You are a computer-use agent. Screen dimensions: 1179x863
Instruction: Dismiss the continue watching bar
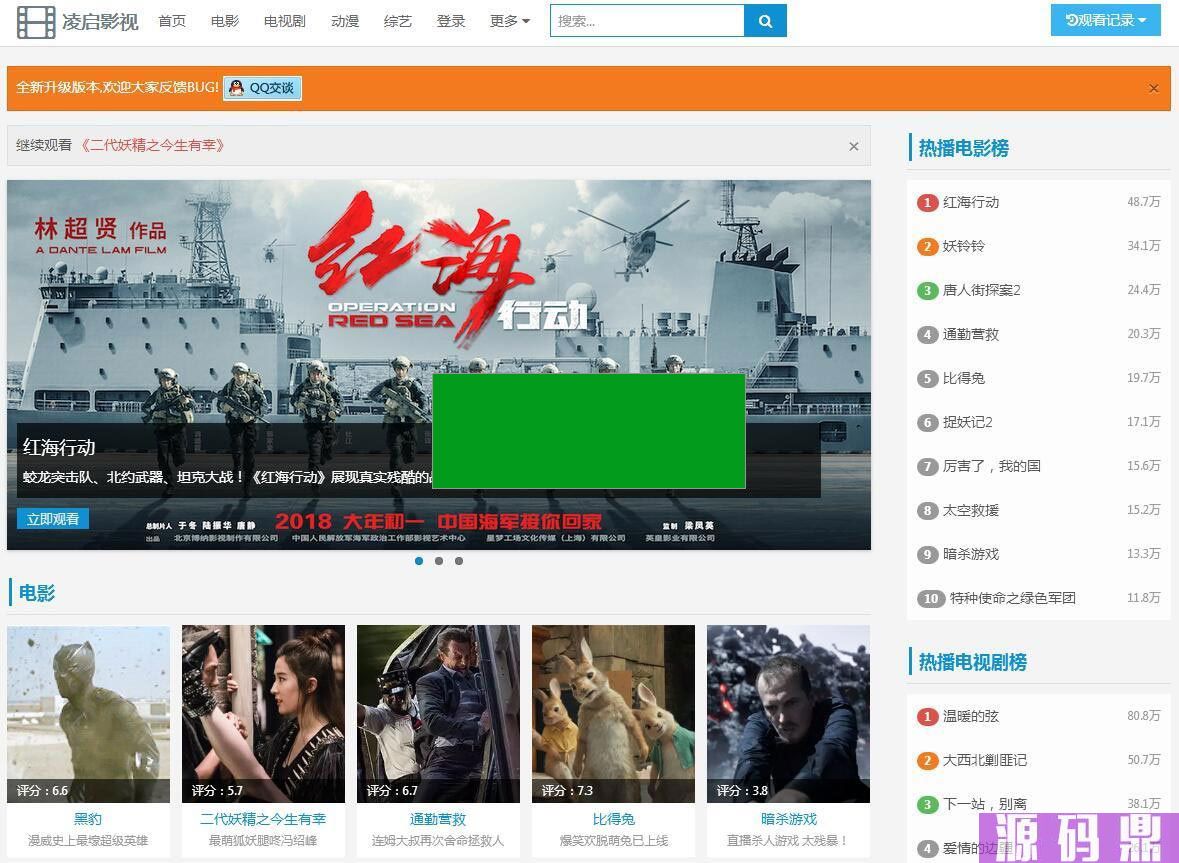(853, 147)
